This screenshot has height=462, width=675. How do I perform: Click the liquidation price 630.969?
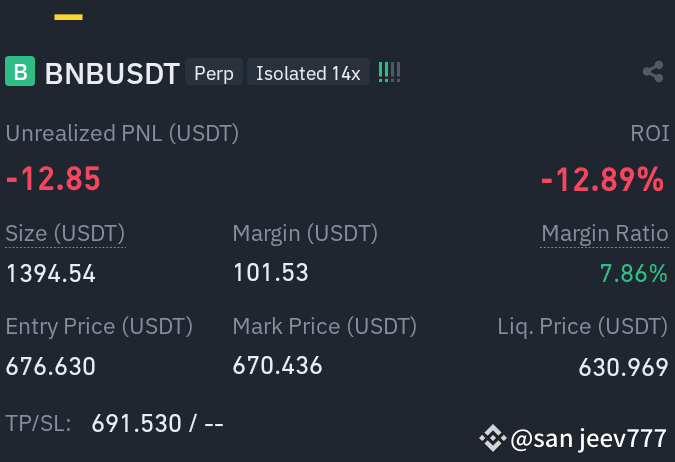coord(623,367)
